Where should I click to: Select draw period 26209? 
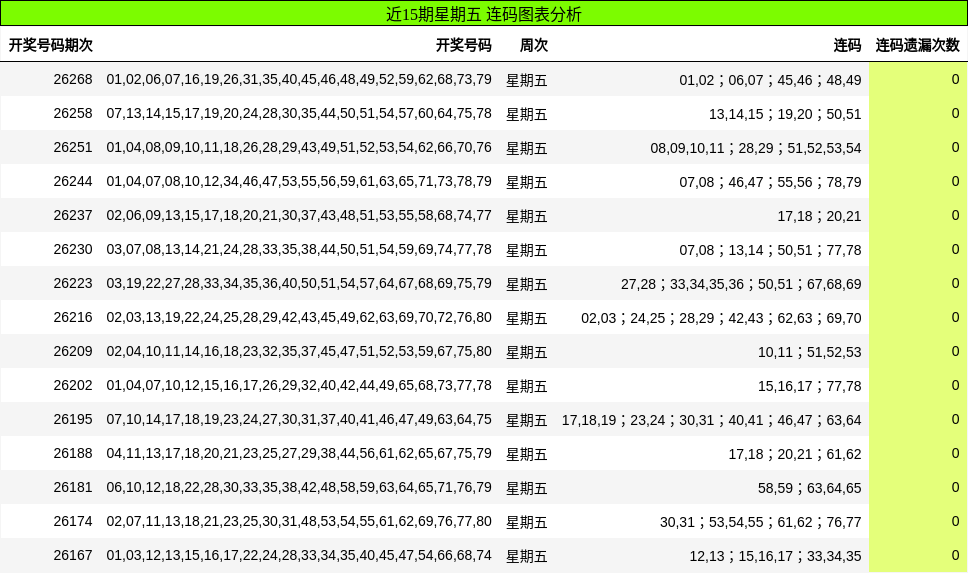pyautogui.click(x=73, y=351)
